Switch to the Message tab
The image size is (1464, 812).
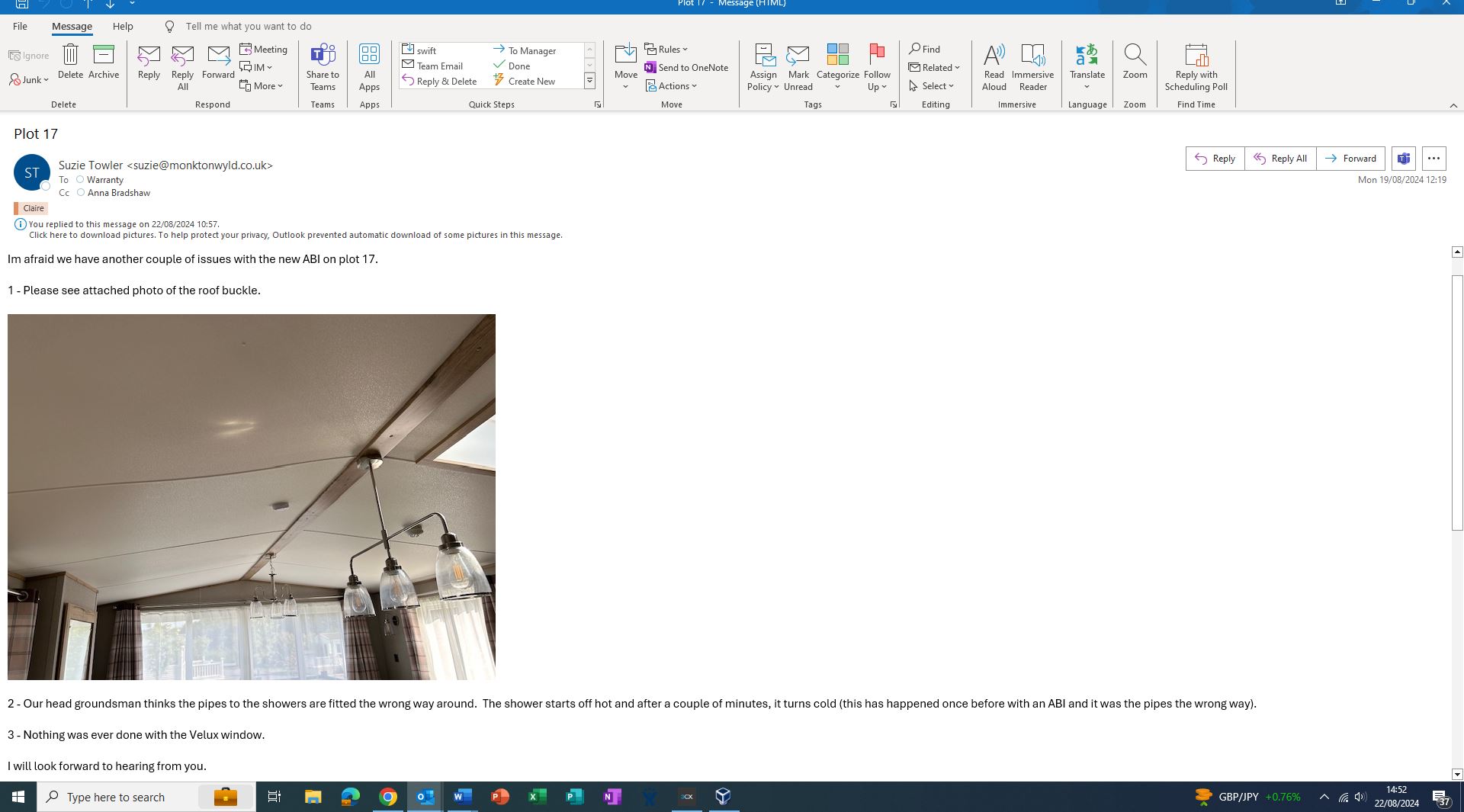click(x=72, y=26)
